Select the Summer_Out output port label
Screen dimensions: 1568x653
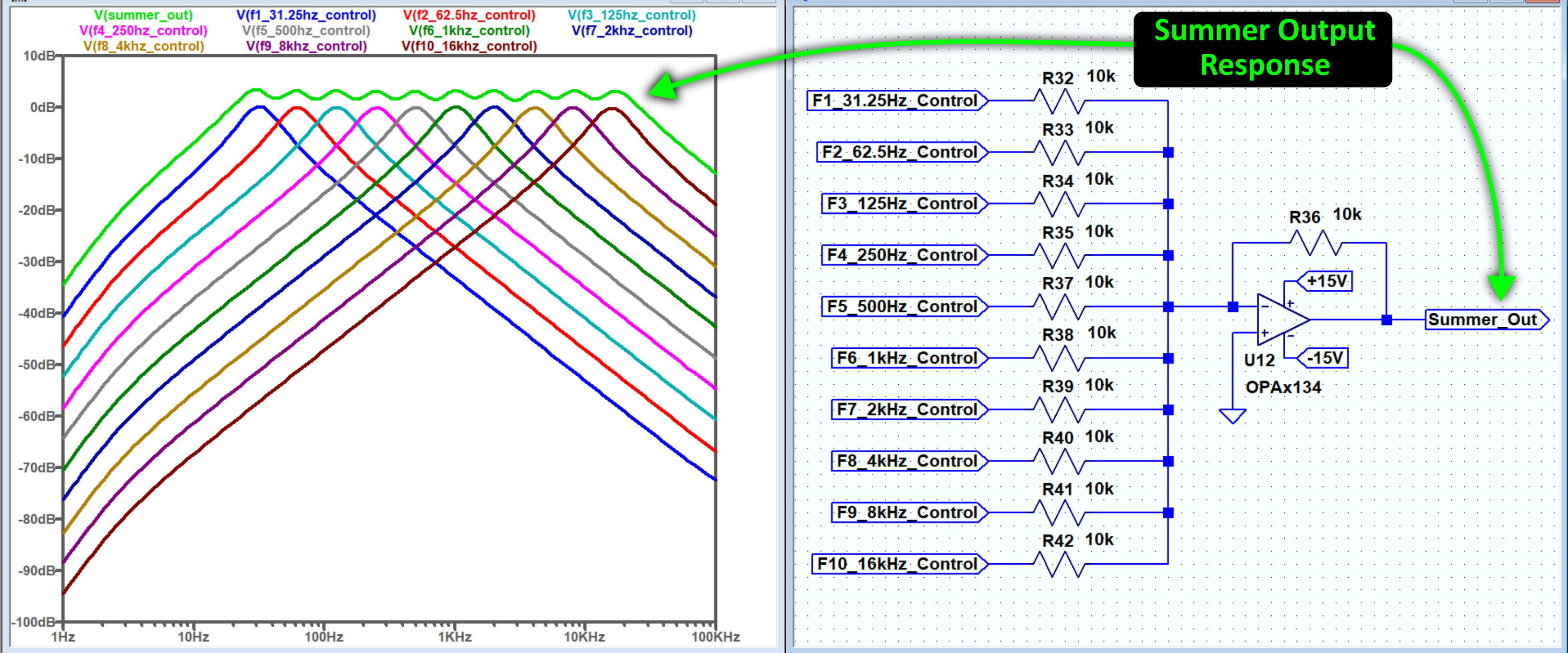tap(1487, 320)
